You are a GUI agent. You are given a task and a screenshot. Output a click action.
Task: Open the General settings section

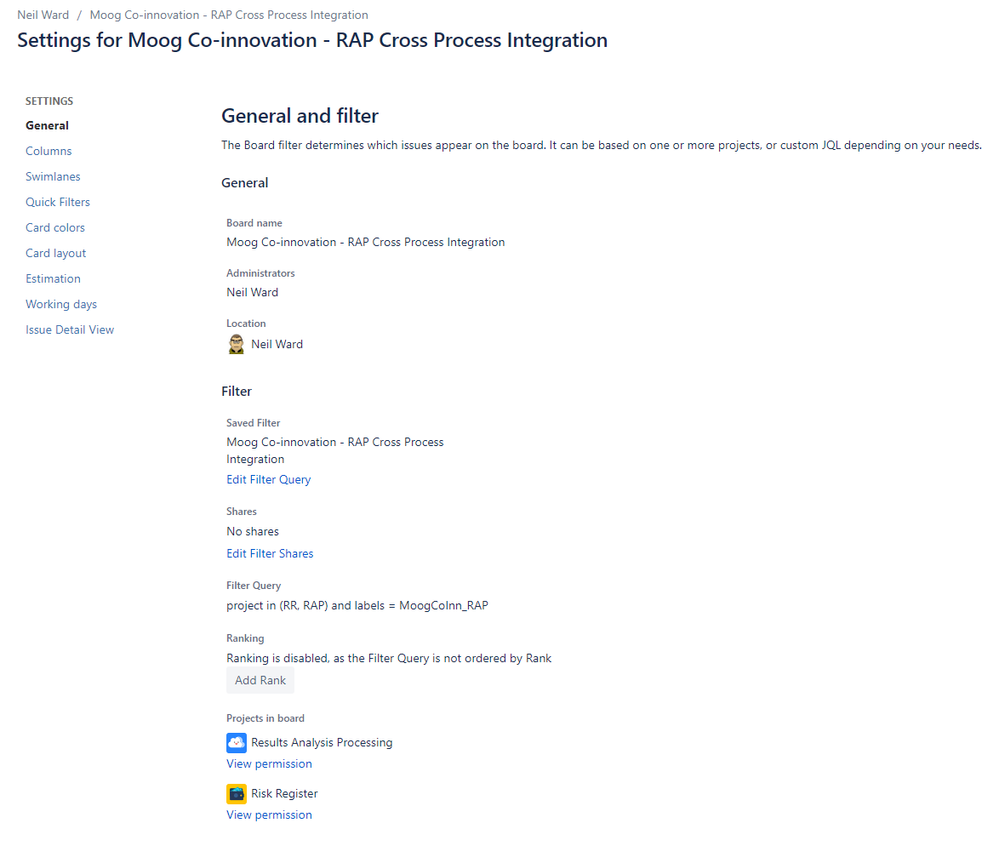[x=47, y=126]
